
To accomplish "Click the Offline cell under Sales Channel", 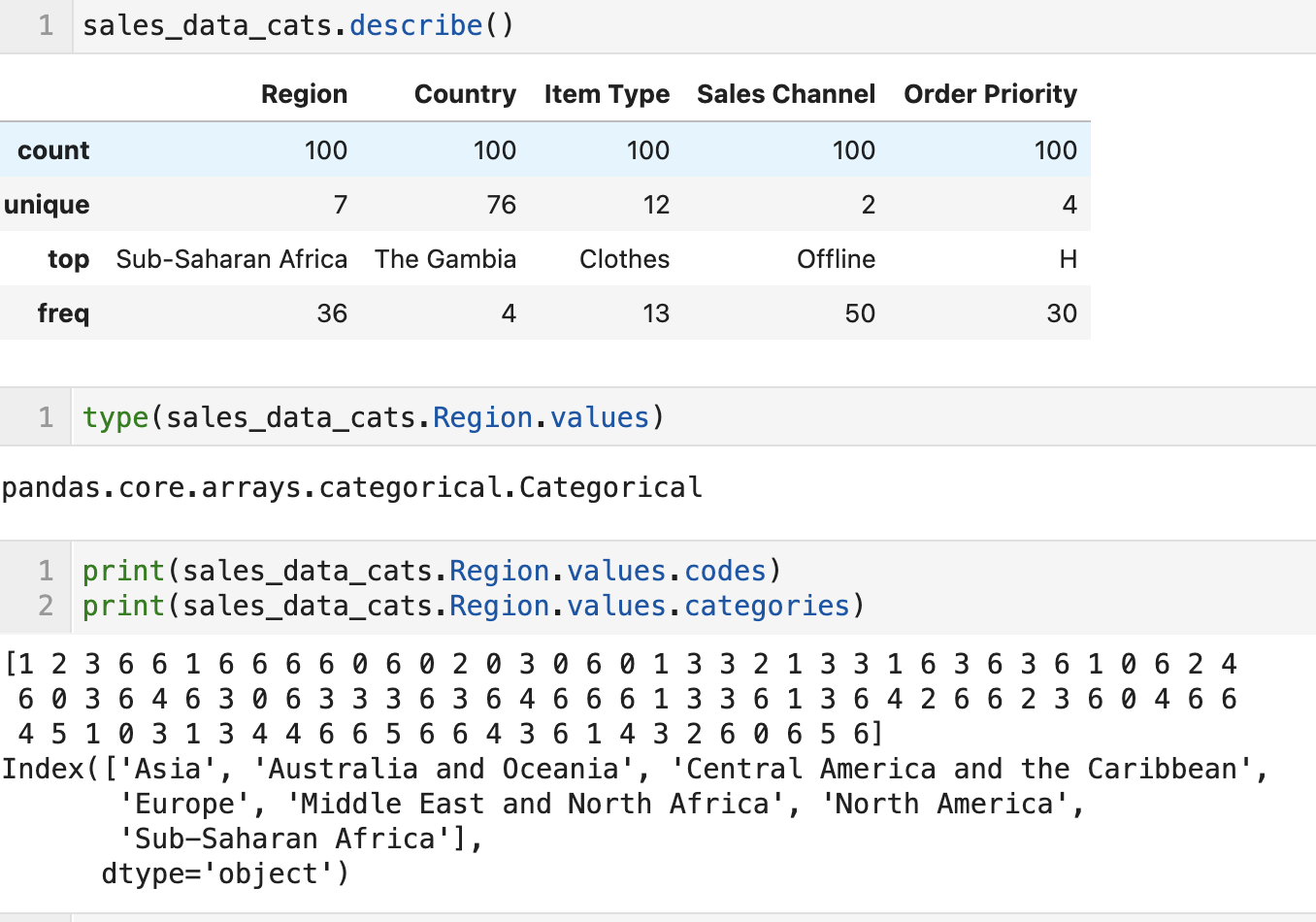I will click(x=836, y=259).
